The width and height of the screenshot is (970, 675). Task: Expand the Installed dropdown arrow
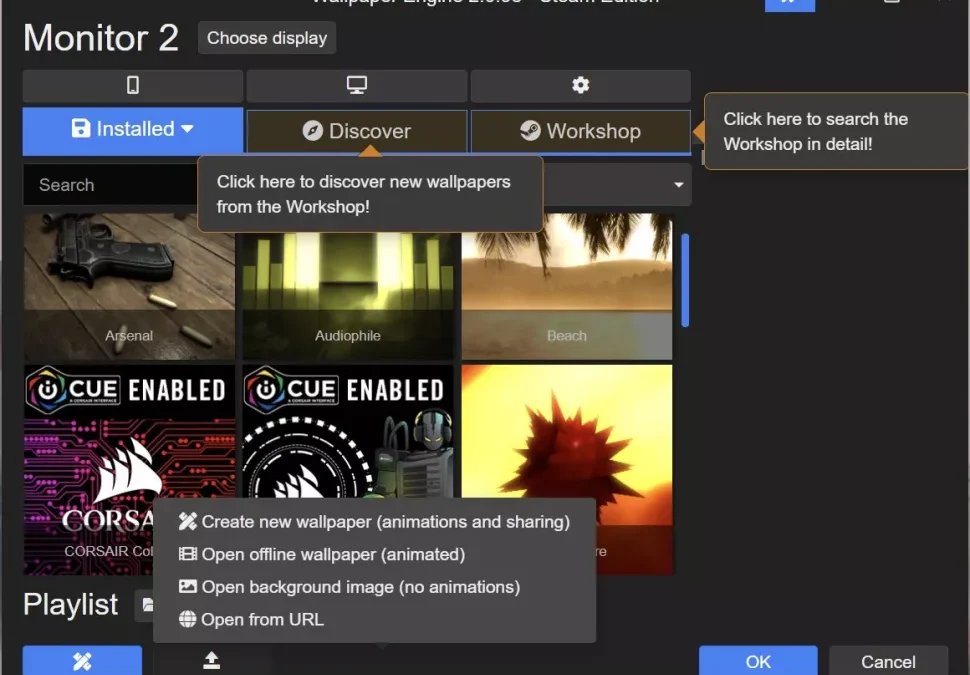pos(187,129)
